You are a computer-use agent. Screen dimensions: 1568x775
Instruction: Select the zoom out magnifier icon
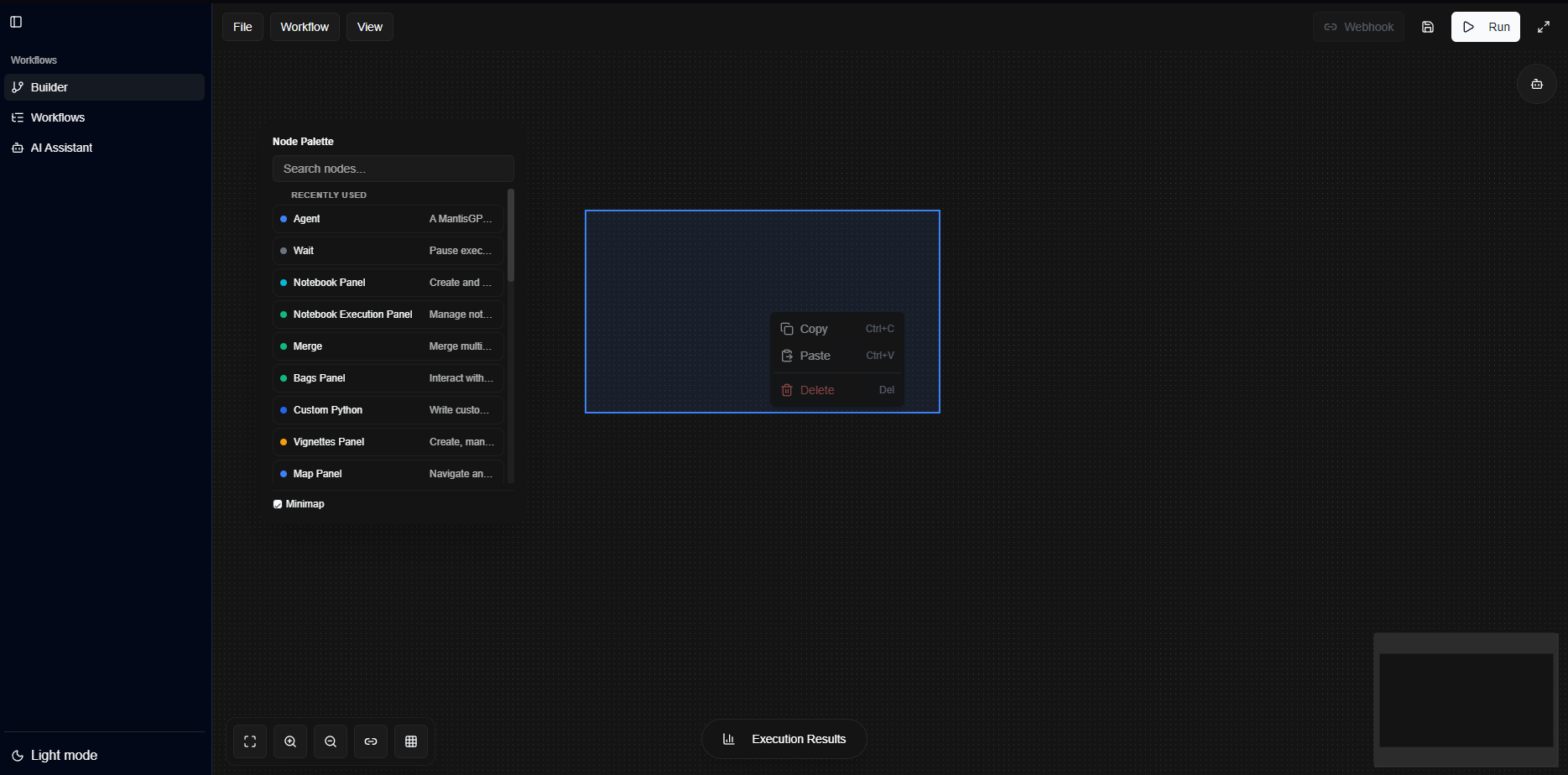[x=330, y=741]
